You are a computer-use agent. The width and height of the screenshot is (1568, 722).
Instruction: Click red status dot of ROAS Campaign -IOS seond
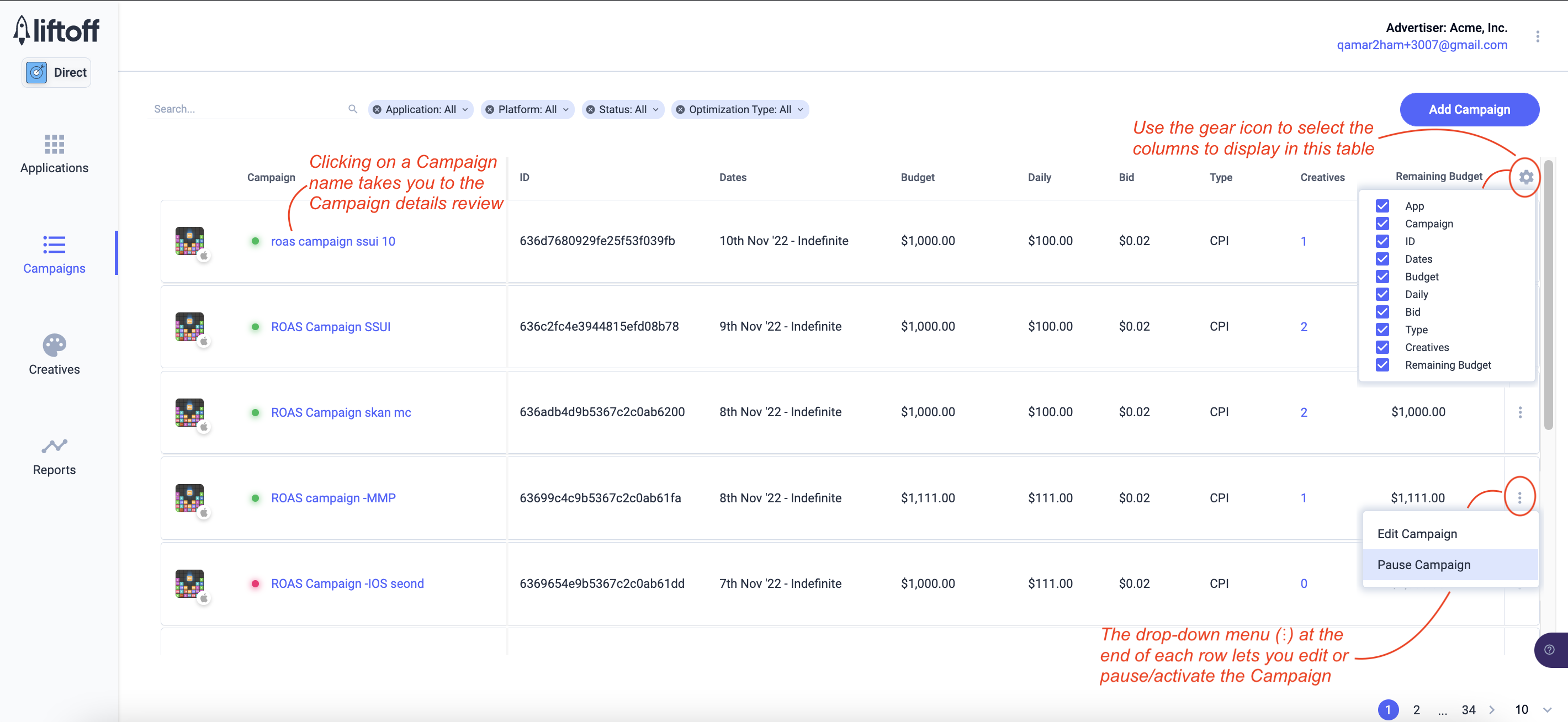tap(255, 583)
